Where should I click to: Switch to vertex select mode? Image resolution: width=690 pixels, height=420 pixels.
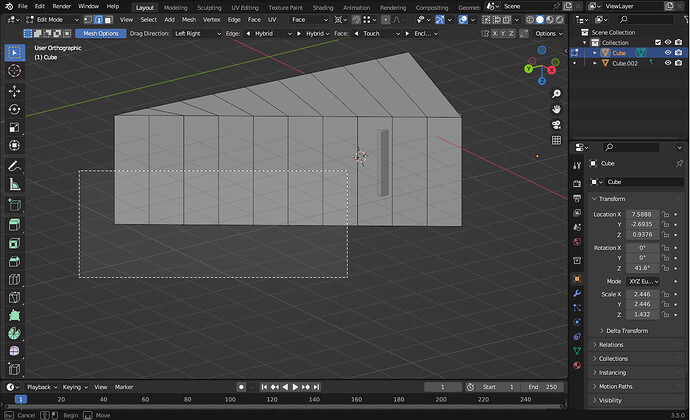coord(88,19)
